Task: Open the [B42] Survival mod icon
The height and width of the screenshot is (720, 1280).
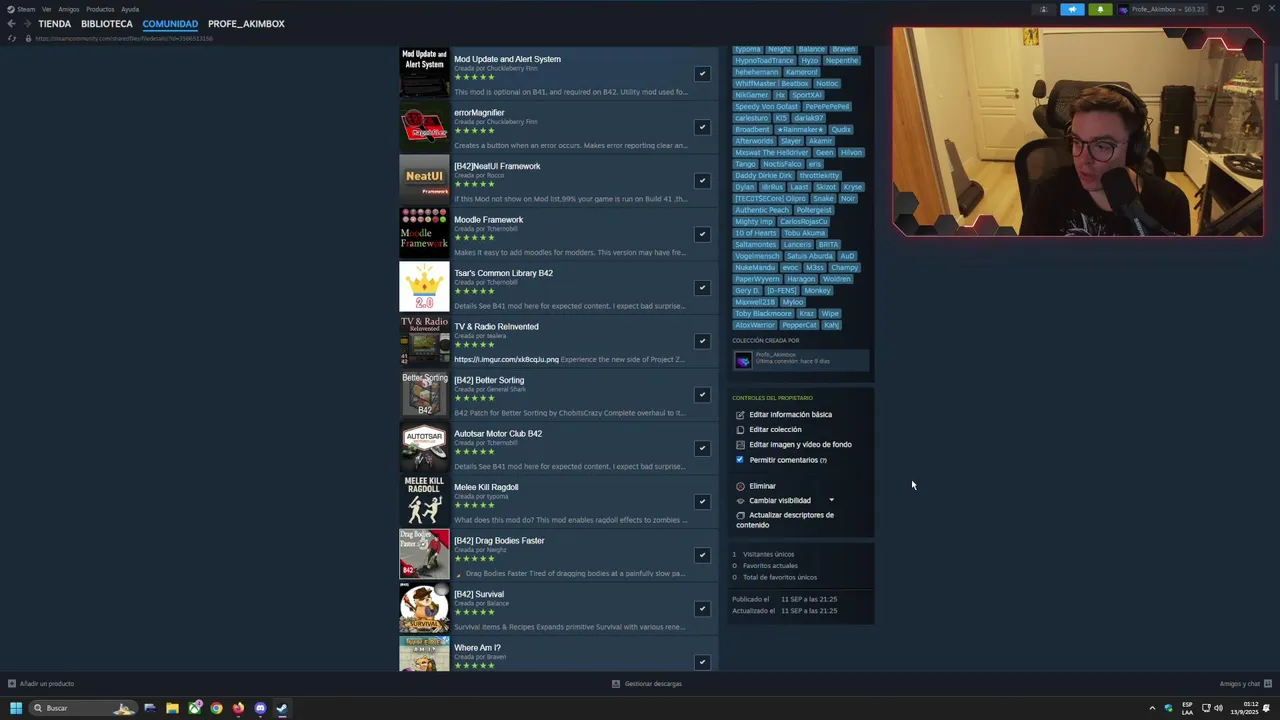Action: pyautogui.click(x=424, y=608)
